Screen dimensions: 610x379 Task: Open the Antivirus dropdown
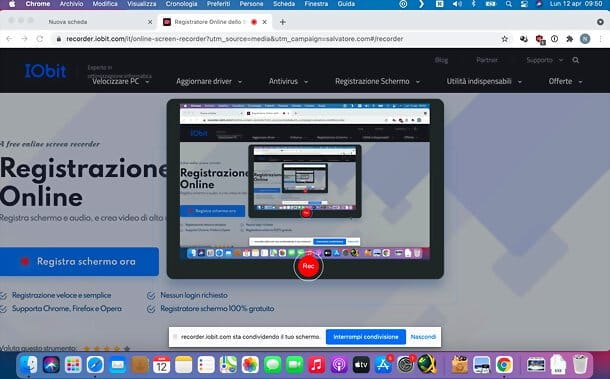[x=288, y=81]
